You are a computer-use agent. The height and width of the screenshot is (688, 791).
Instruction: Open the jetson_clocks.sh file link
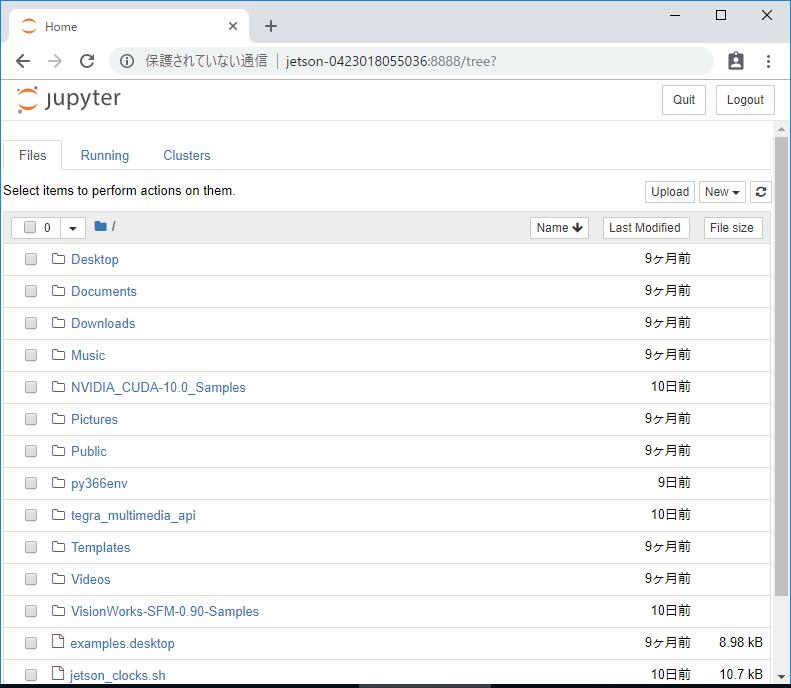click(118, 675)
